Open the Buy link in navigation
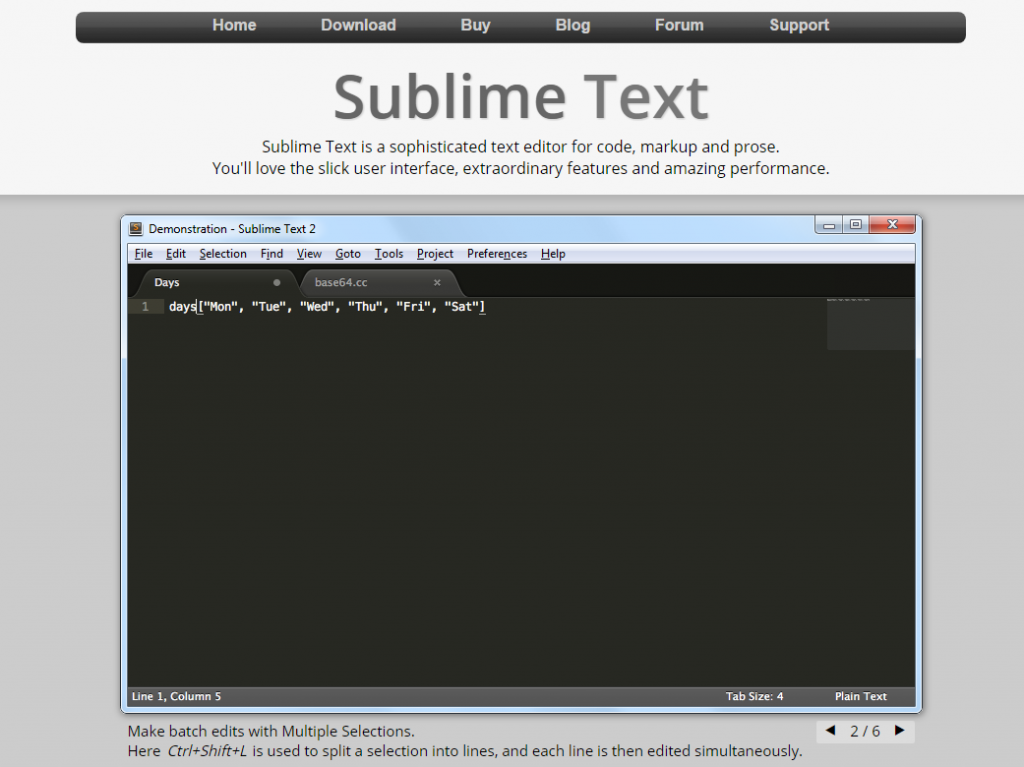 tap(475, 26)
